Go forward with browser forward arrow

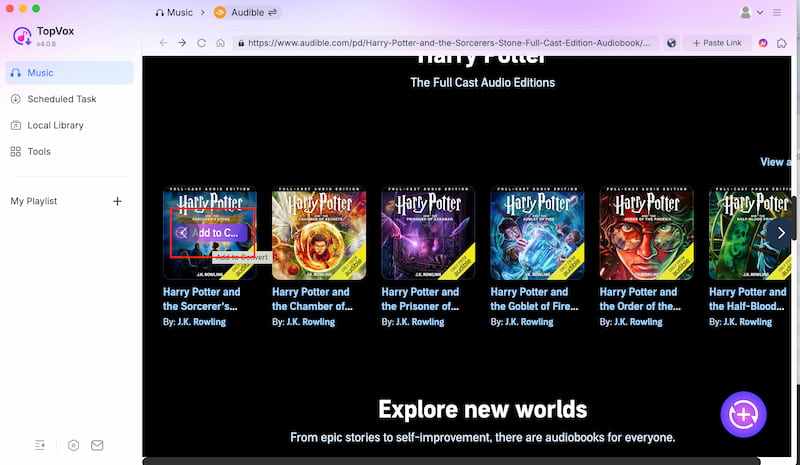(182, 43)
